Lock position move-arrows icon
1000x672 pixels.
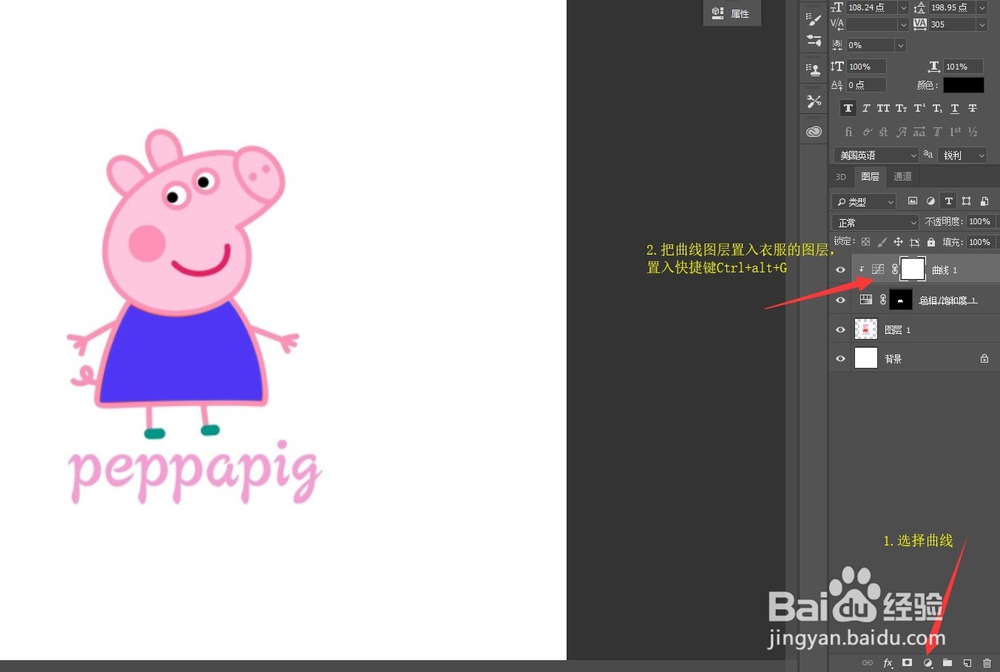(x=898, y=242)
